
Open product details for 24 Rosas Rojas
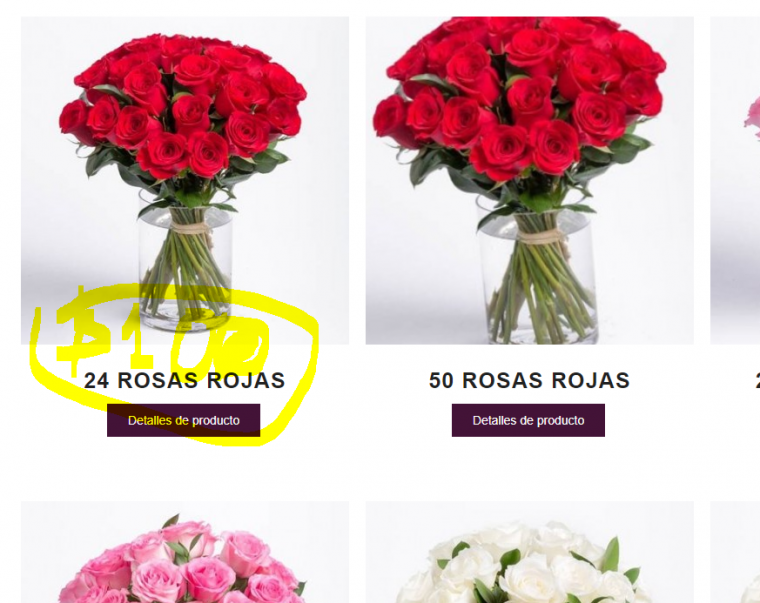[183, 420]
